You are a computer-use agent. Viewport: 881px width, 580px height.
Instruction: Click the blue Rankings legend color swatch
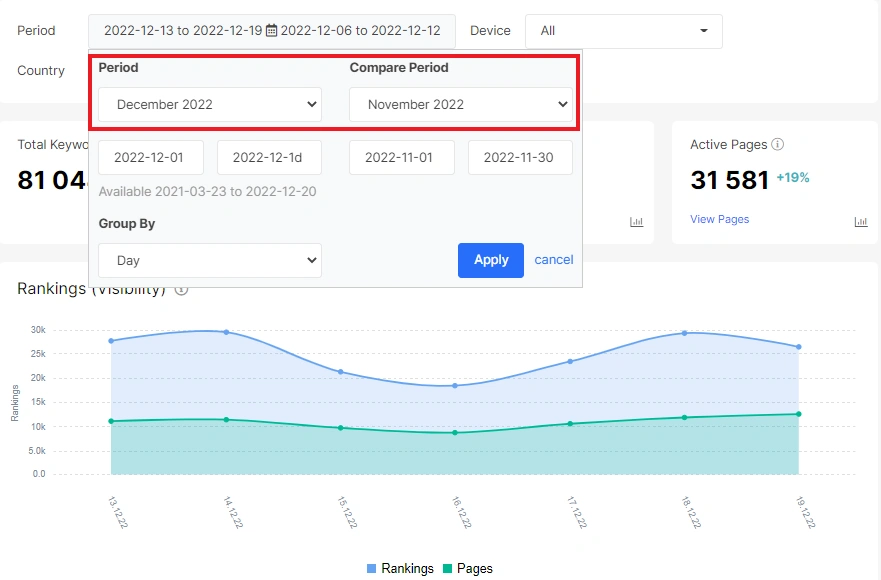tap(370, 567)
